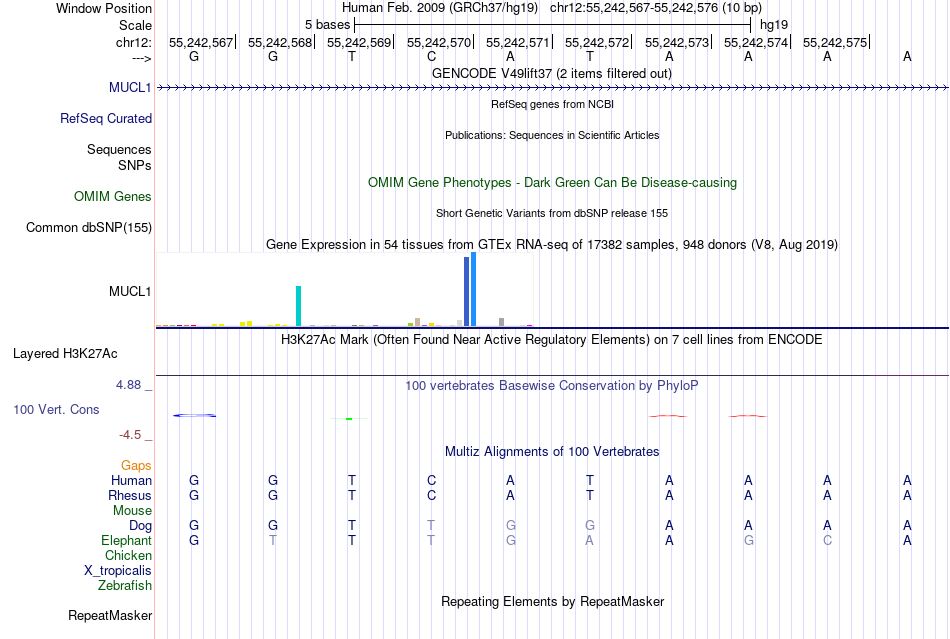This screenshot has height=639, width=950.
Task: Click the Sequences track label
Action: tap(119, 150)
